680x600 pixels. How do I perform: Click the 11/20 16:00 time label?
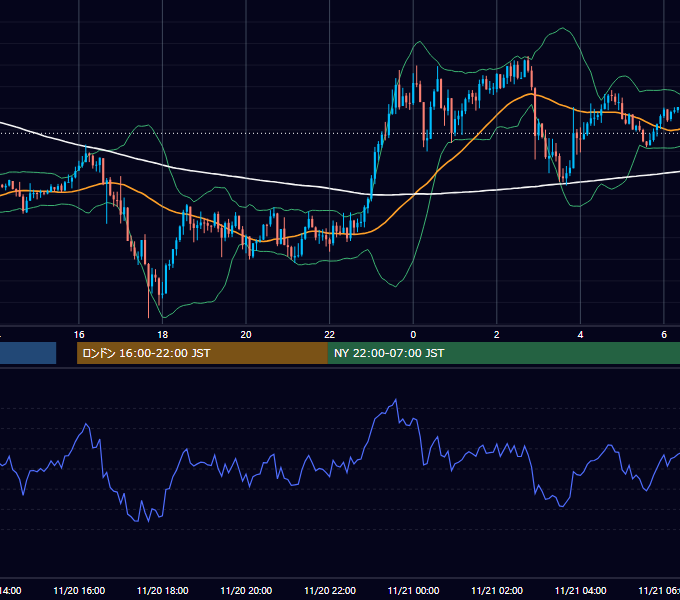coord(79,590)
